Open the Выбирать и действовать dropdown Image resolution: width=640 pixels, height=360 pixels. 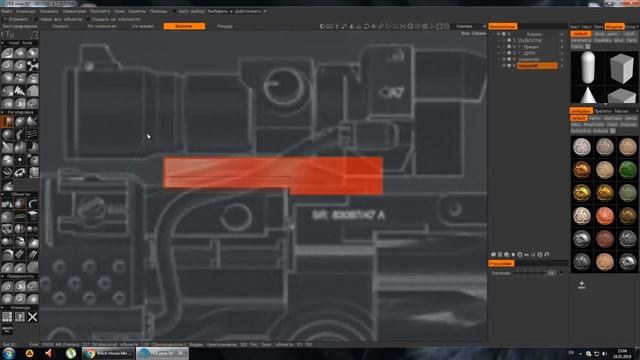coord(237,11)
